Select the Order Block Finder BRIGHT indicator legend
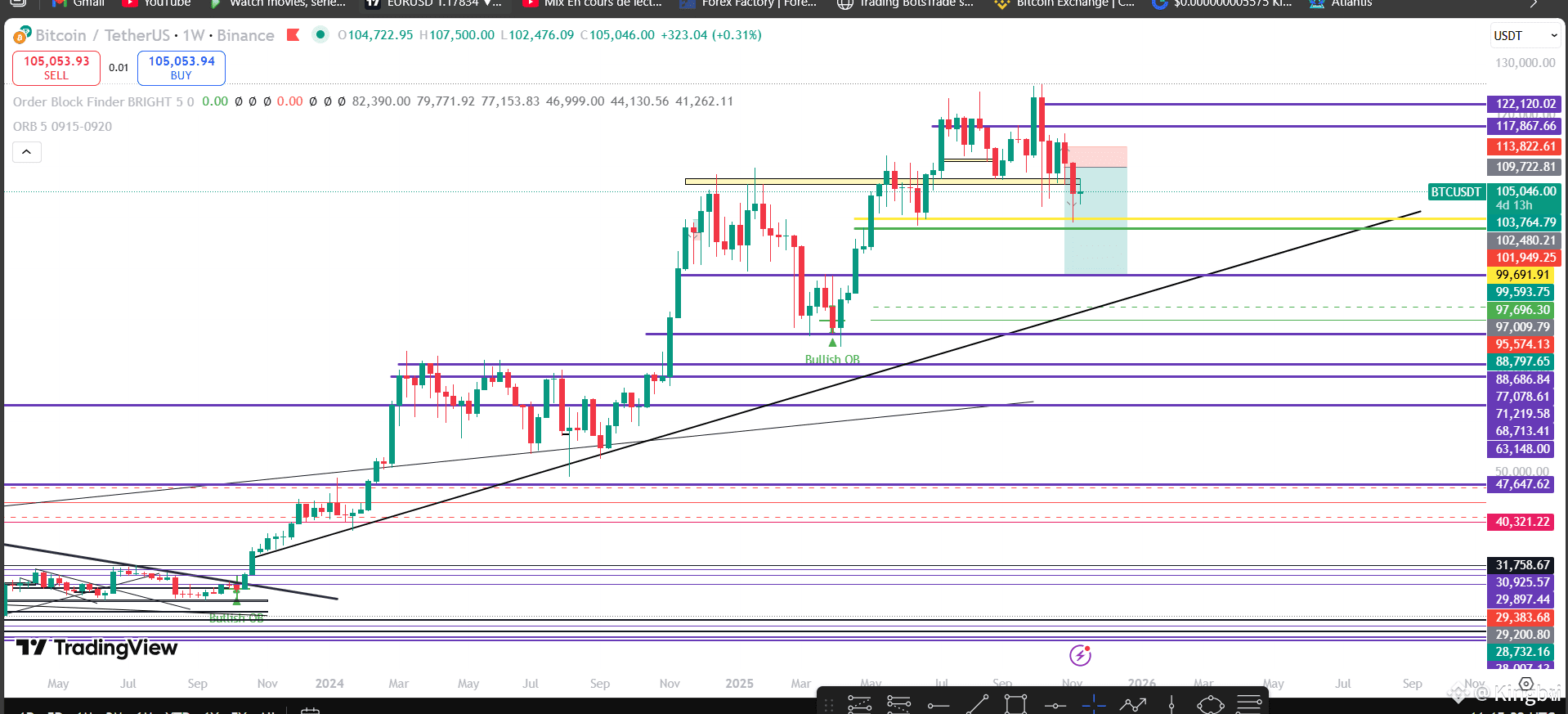 (103, 101)
